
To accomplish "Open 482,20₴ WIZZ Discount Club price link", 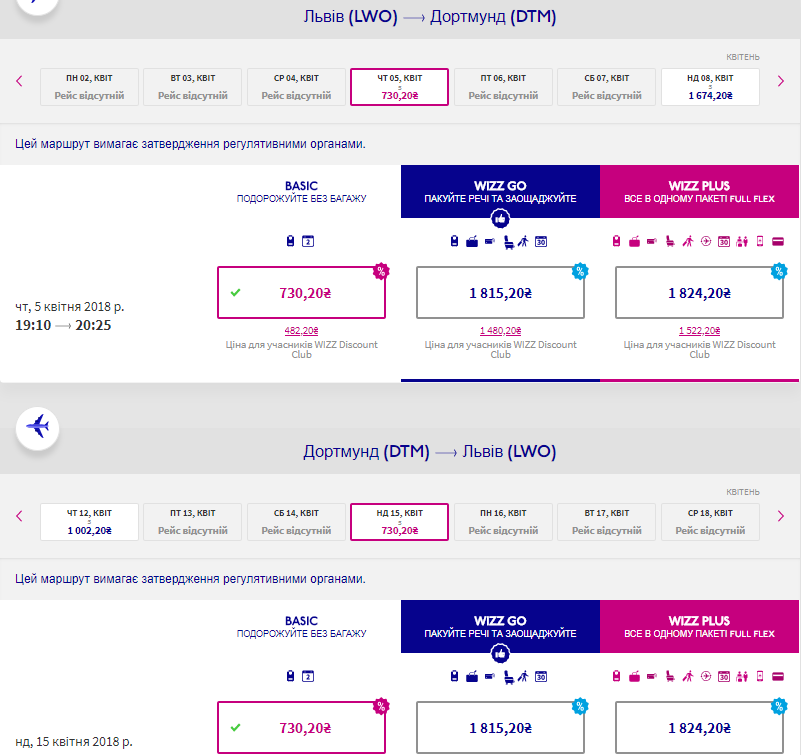I will (301, 331).
